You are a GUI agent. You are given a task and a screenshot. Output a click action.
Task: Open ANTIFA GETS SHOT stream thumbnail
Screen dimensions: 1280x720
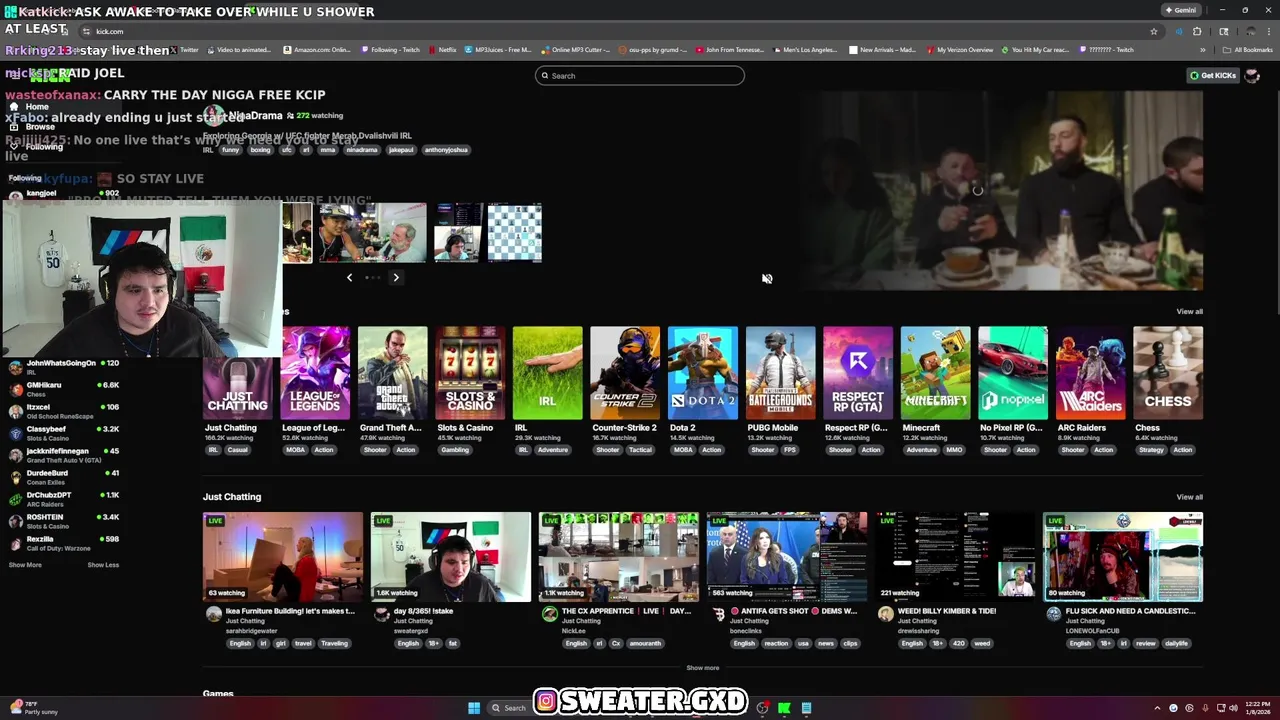coord(787,557)
